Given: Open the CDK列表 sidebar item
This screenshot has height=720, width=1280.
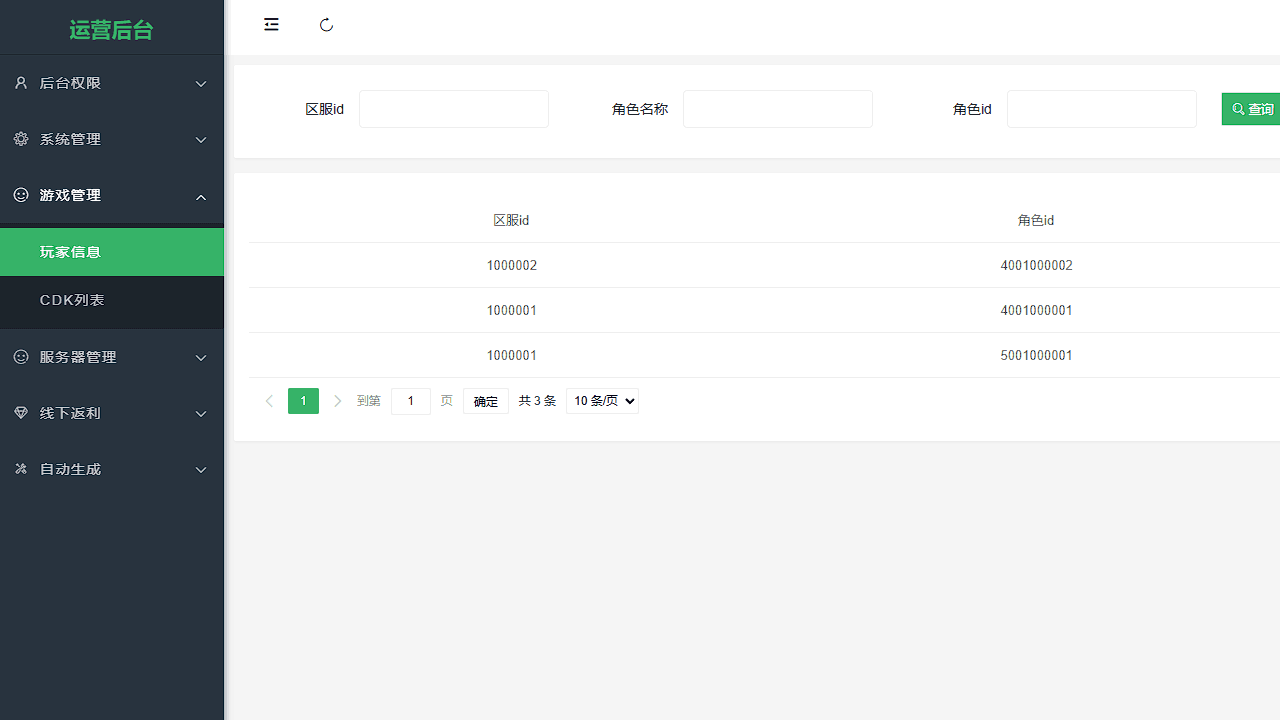Looking at the screenshot, I should coord(71,299).
